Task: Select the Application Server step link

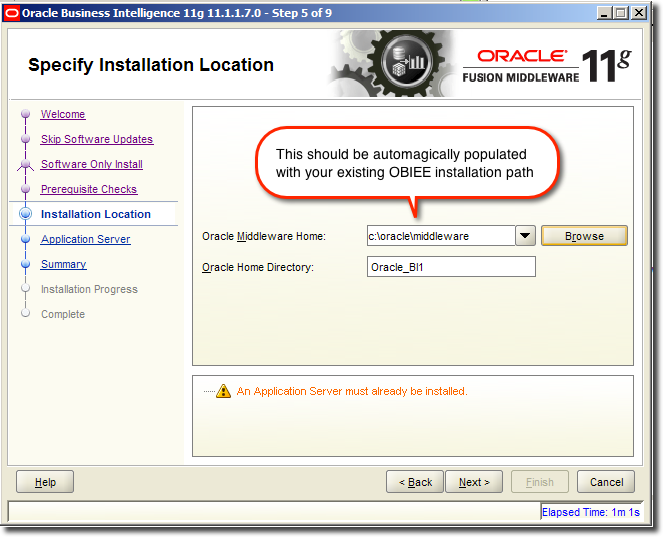Action: pyautogui.click(x=85, y=240)
